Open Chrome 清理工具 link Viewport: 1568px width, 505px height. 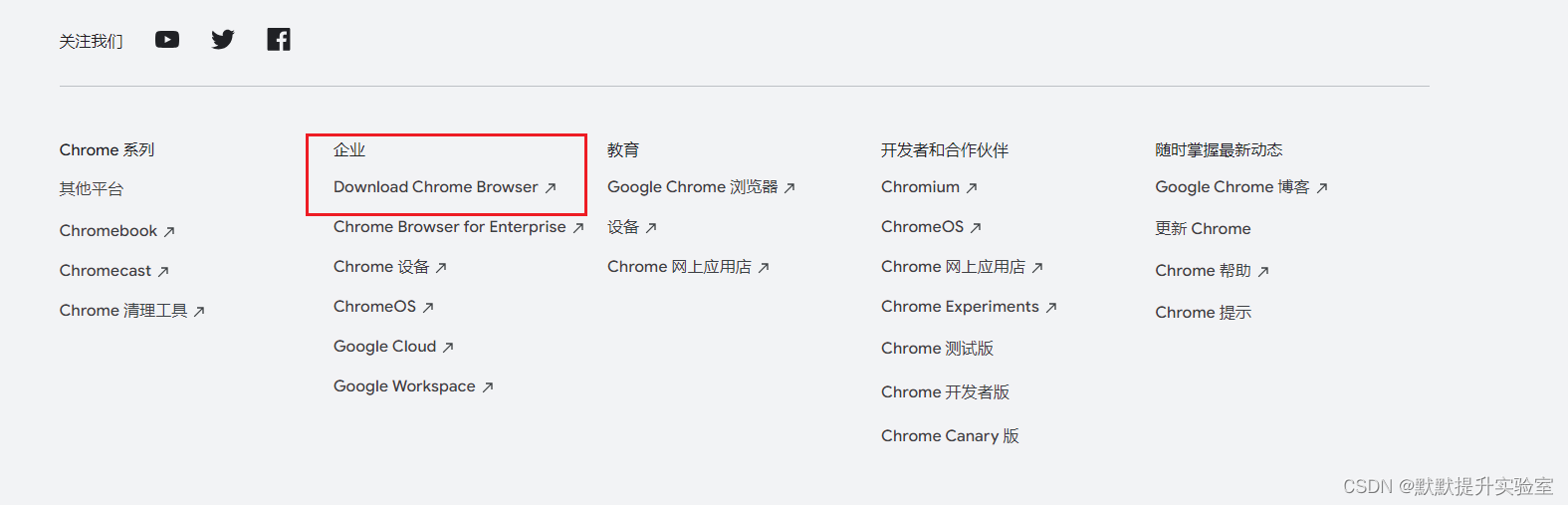click(x=132, y=311)
